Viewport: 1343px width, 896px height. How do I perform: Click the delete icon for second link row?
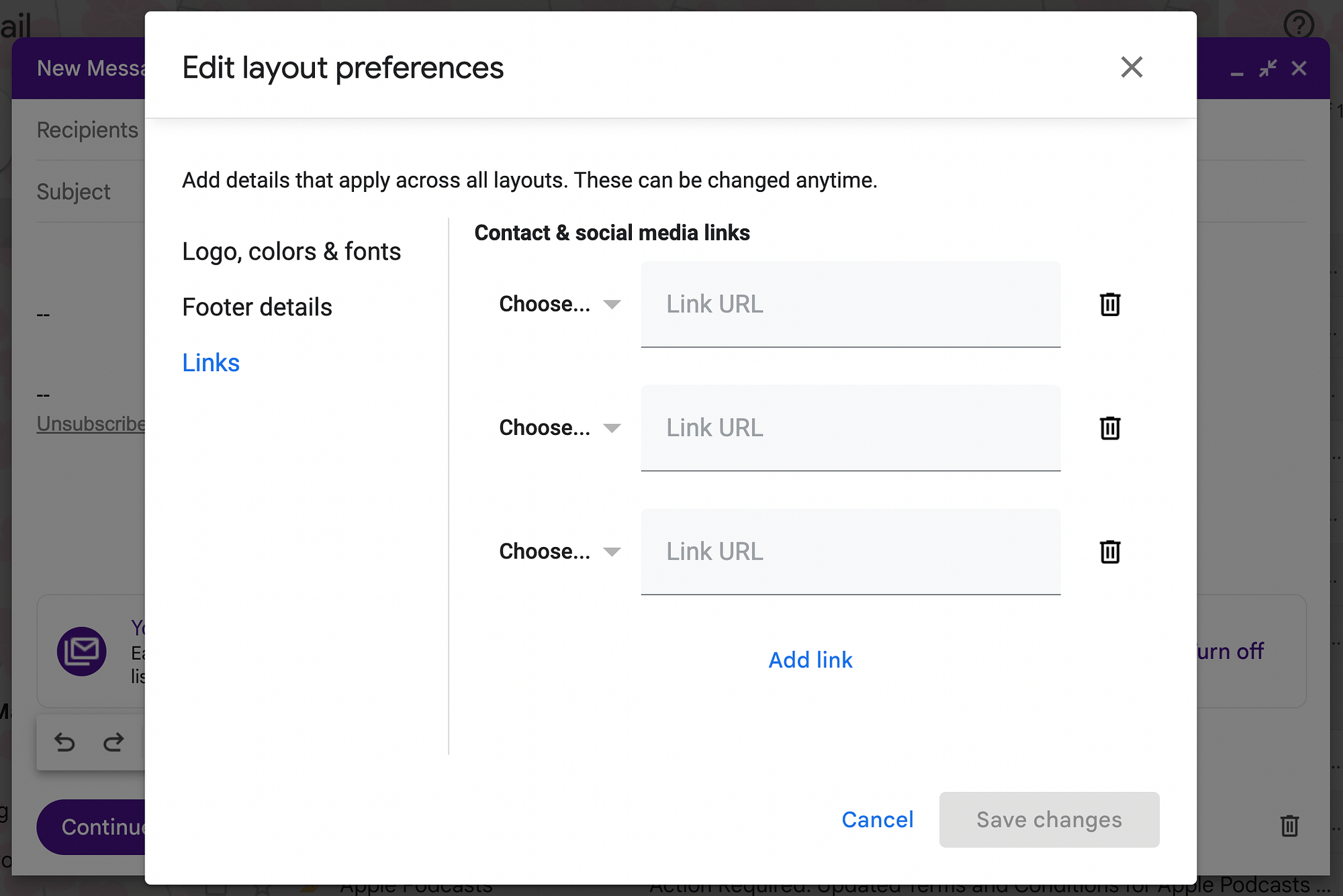[1110, 427]
